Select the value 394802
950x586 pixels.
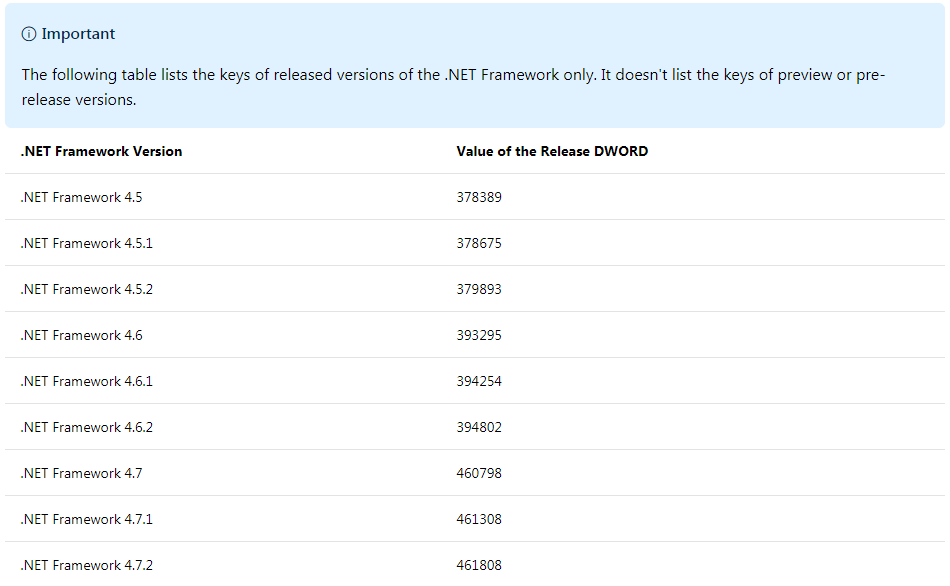pos(479,428)
